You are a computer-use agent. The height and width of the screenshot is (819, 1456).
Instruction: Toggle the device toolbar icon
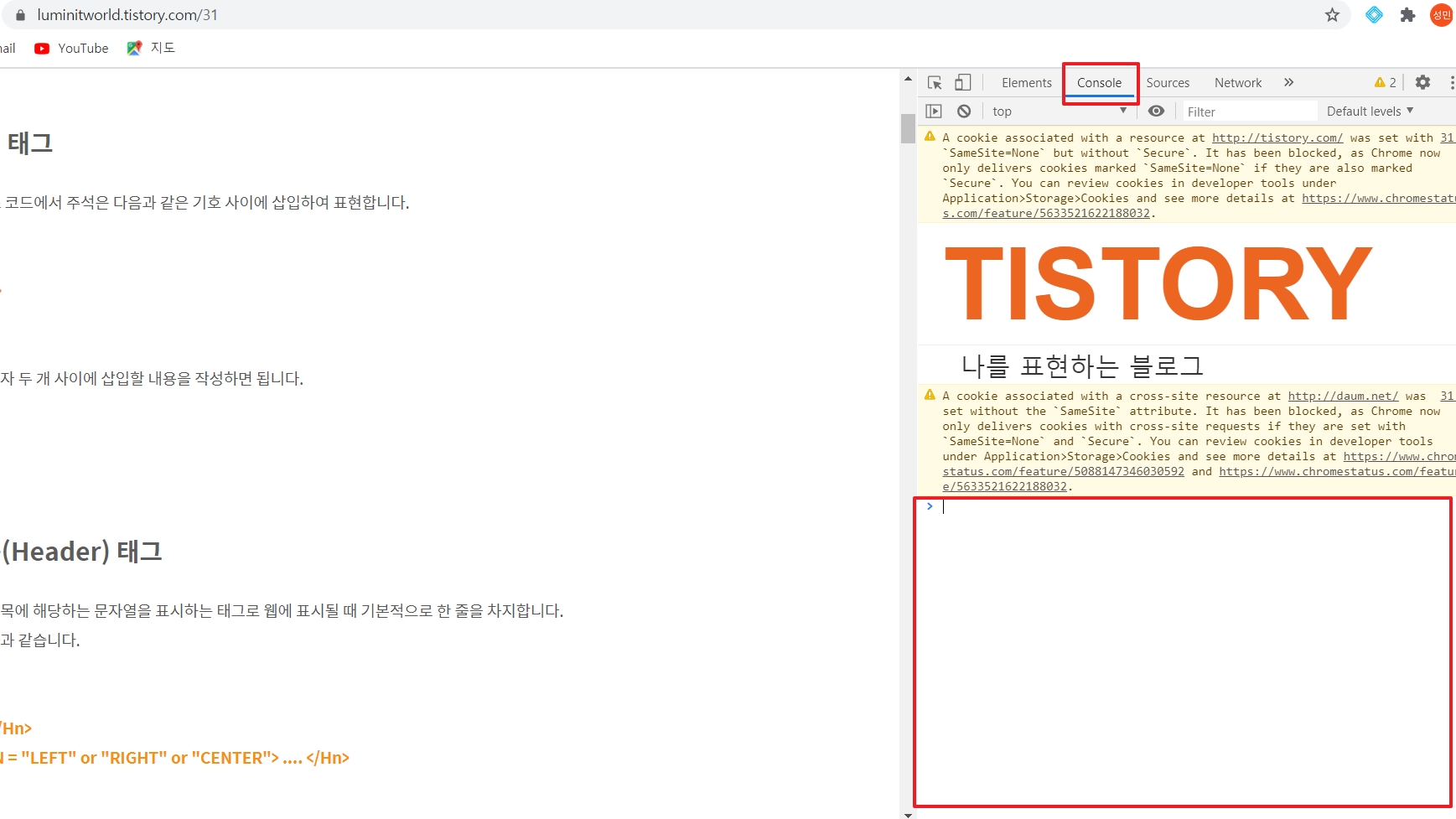click(963, 82)
